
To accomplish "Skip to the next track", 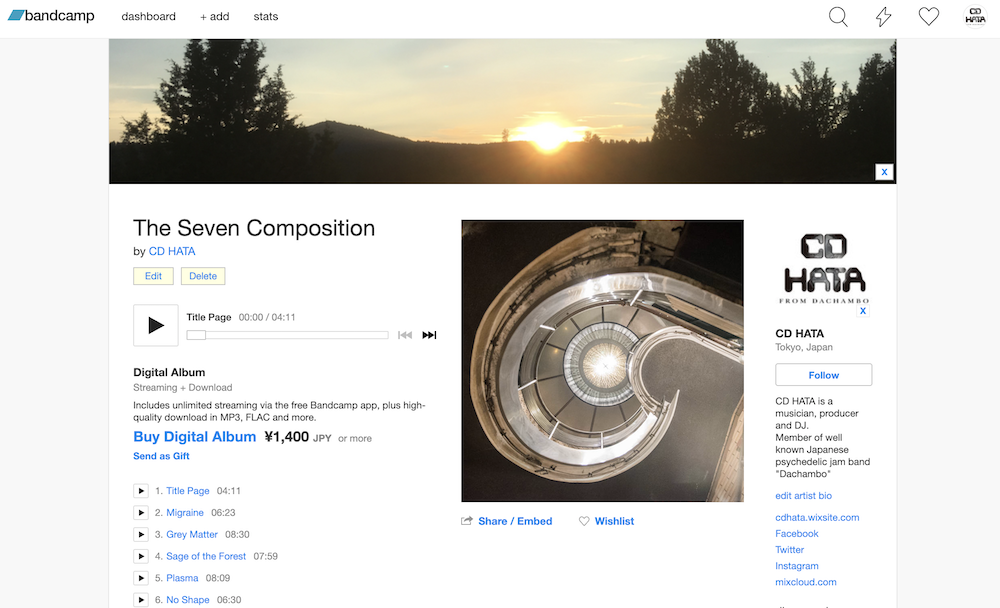I will [x=429, y=335].
